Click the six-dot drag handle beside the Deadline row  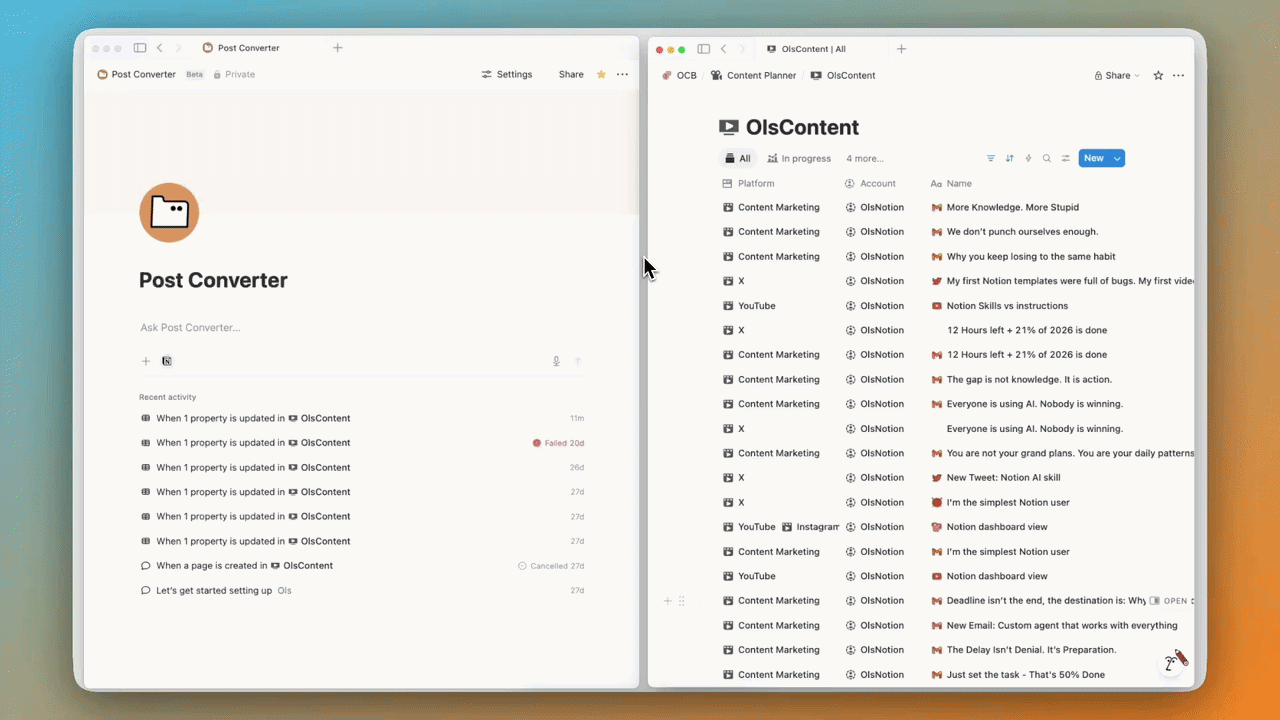[682, 601]
